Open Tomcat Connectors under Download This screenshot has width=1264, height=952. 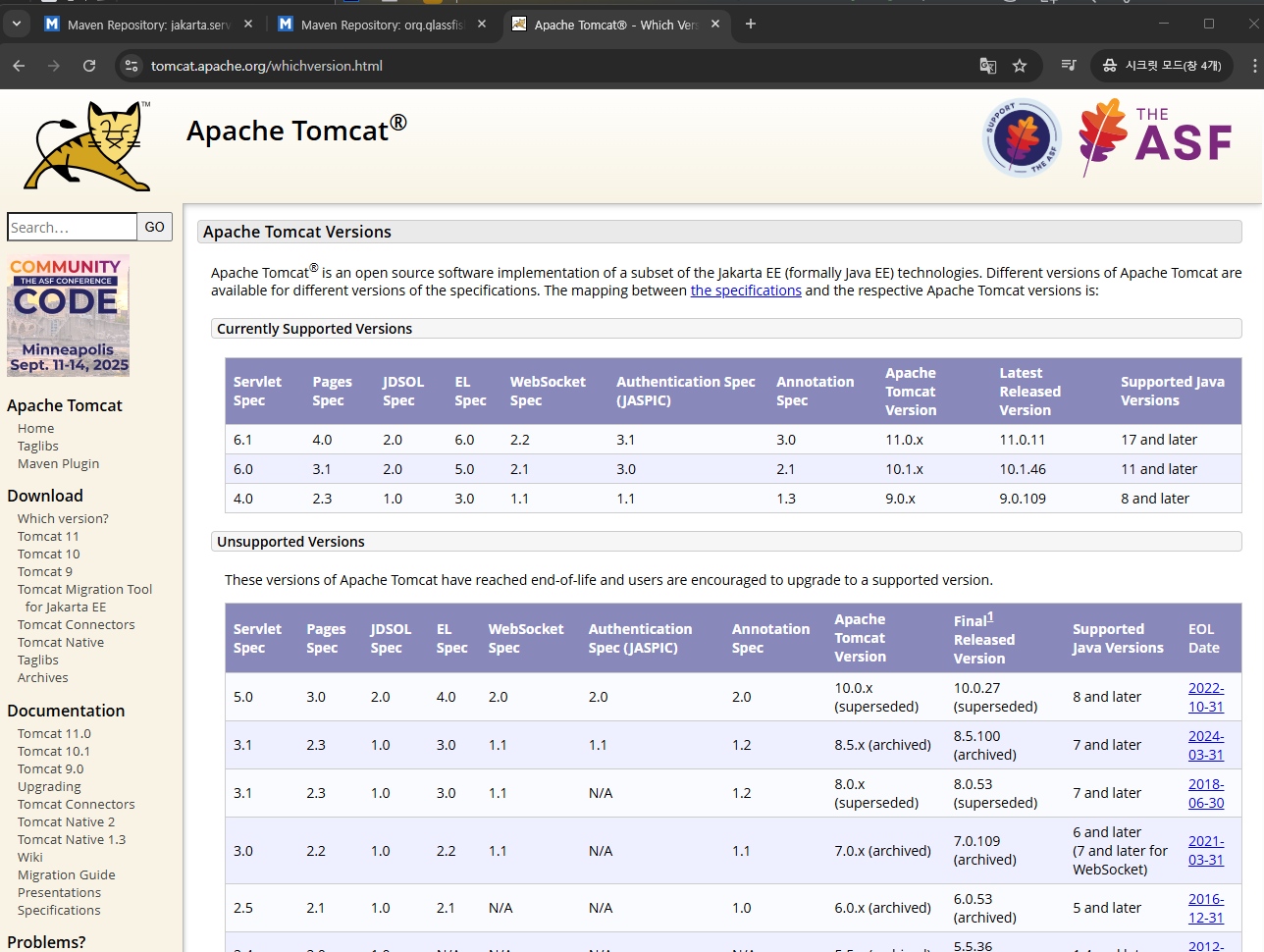(77, 624)
